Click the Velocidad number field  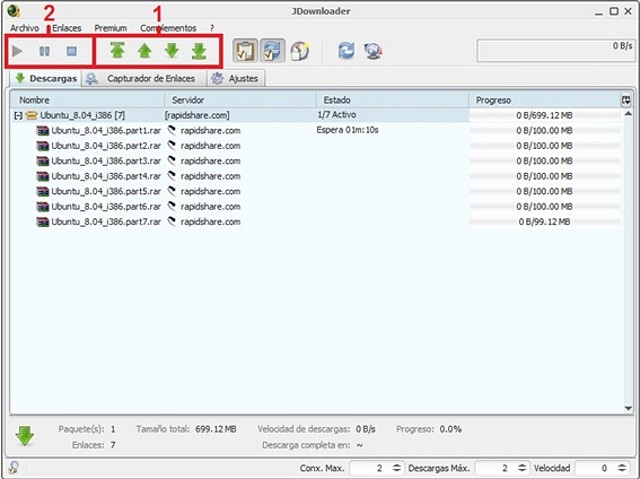point(594,468)
